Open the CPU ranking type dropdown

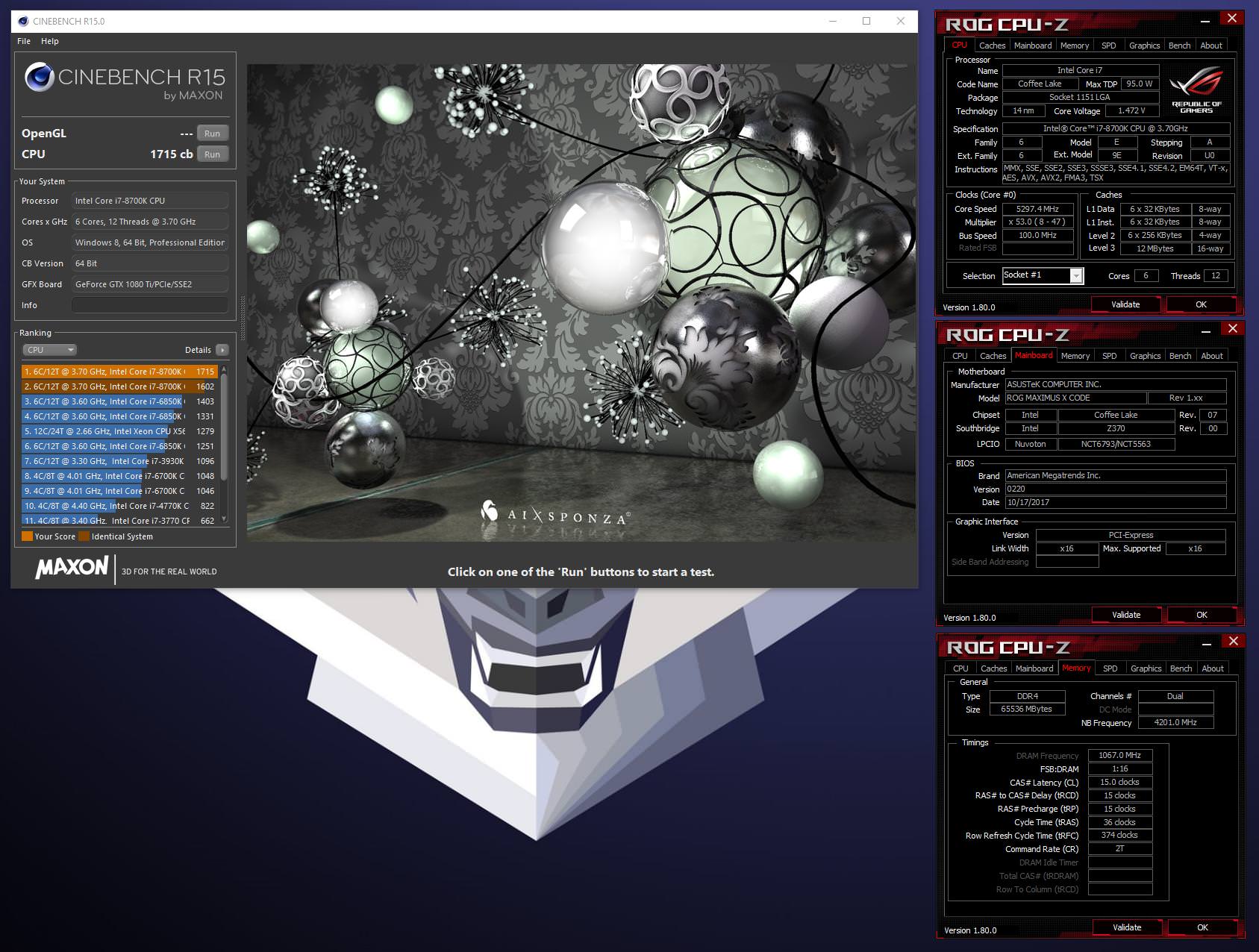pyautogui.click(x=50, y=350)
